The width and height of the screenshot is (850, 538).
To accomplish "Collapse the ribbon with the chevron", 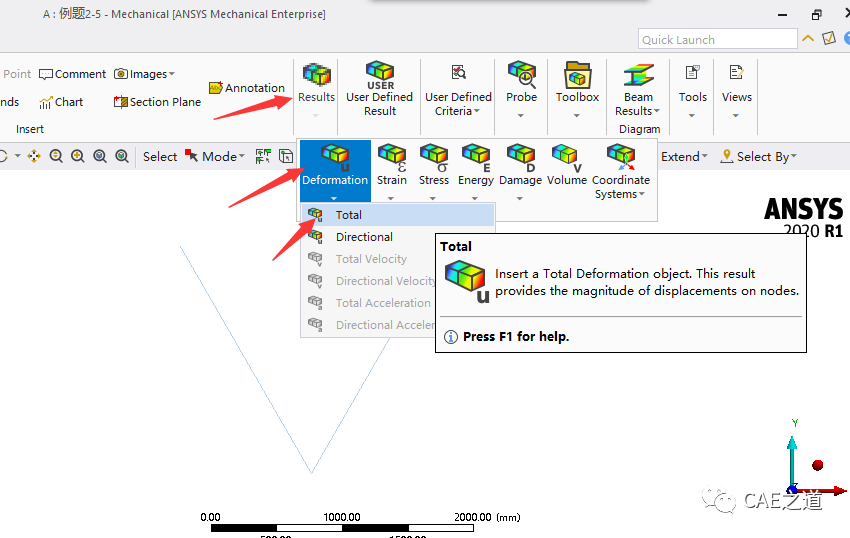I will click(x=808, y=39).
